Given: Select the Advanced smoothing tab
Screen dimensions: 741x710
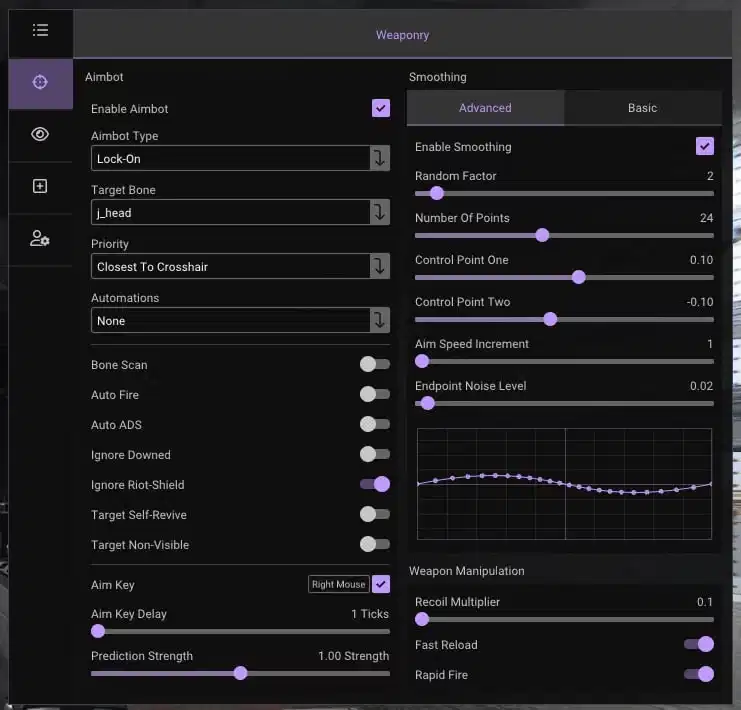Looking at the screenshot, I should [x=485, y=108].
